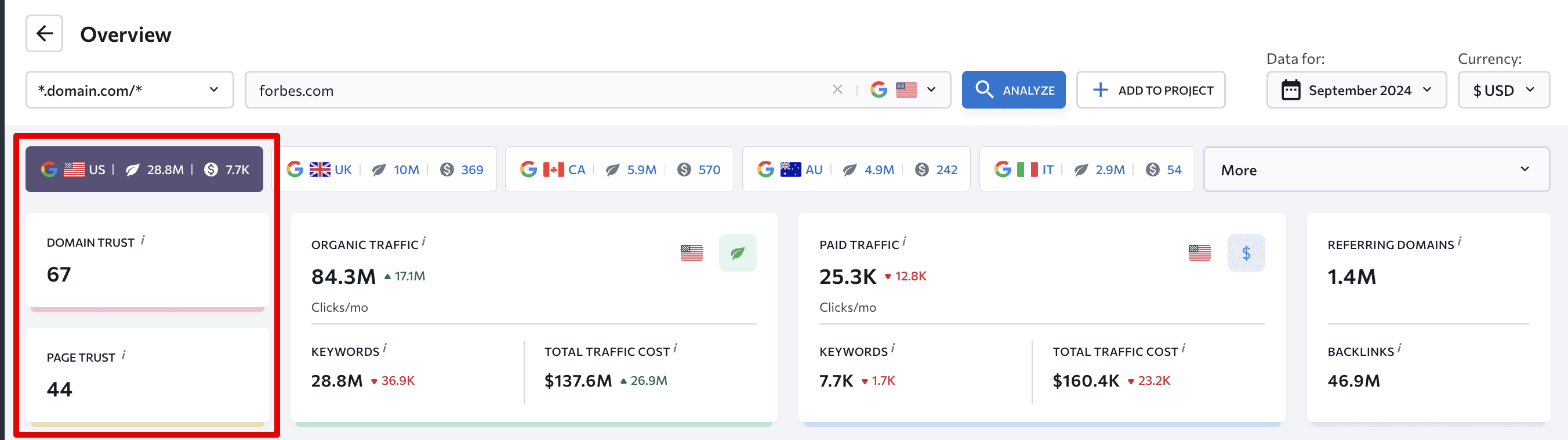The width and height of the screenshot is (1568, 440).
Task: Select the US region tab
Action: [x=144, y=169]
